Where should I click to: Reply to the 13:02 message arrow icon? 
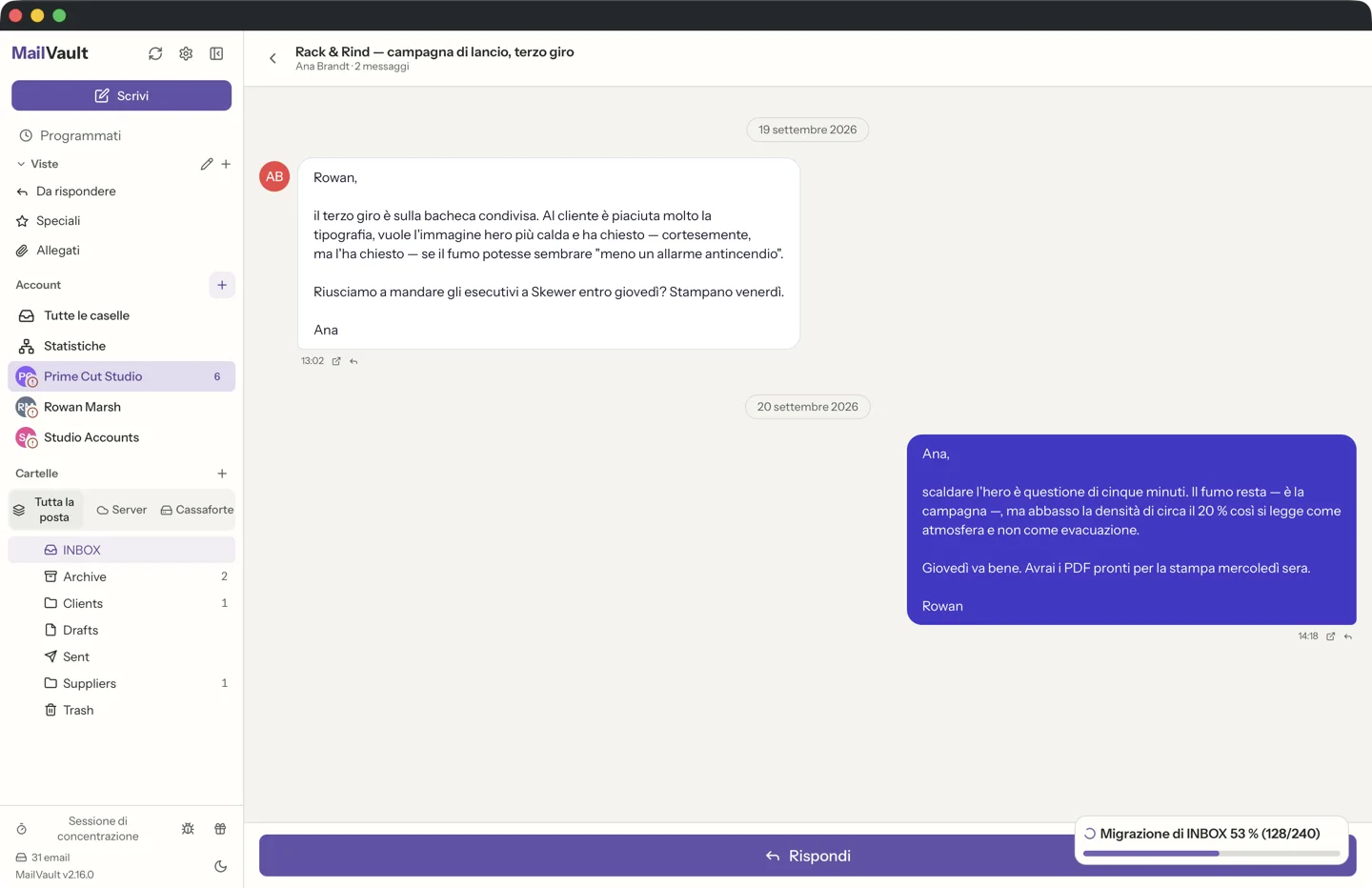pyautogui.click(x=353, y=361)
